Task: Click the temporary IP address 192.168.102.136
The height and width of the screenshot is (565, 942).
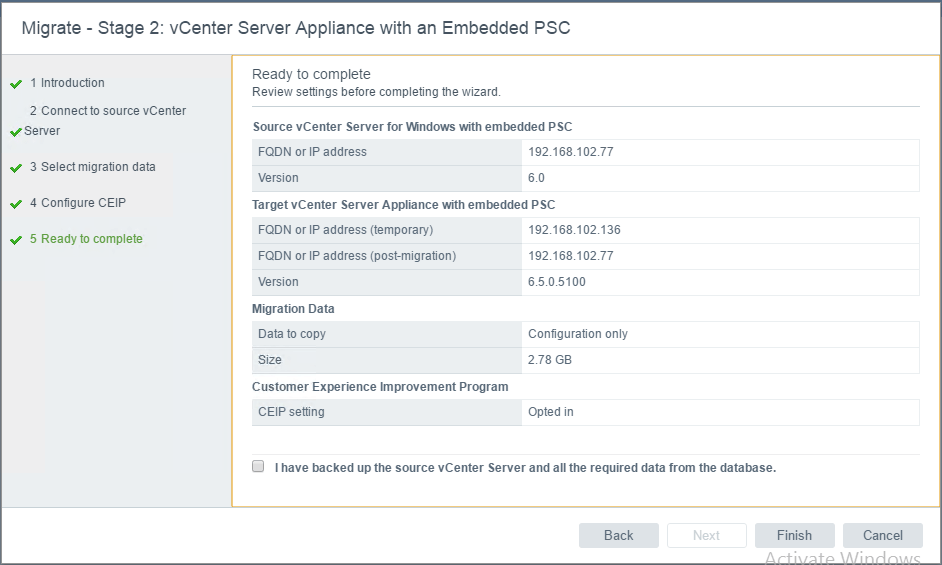Action: click(574, 230)
